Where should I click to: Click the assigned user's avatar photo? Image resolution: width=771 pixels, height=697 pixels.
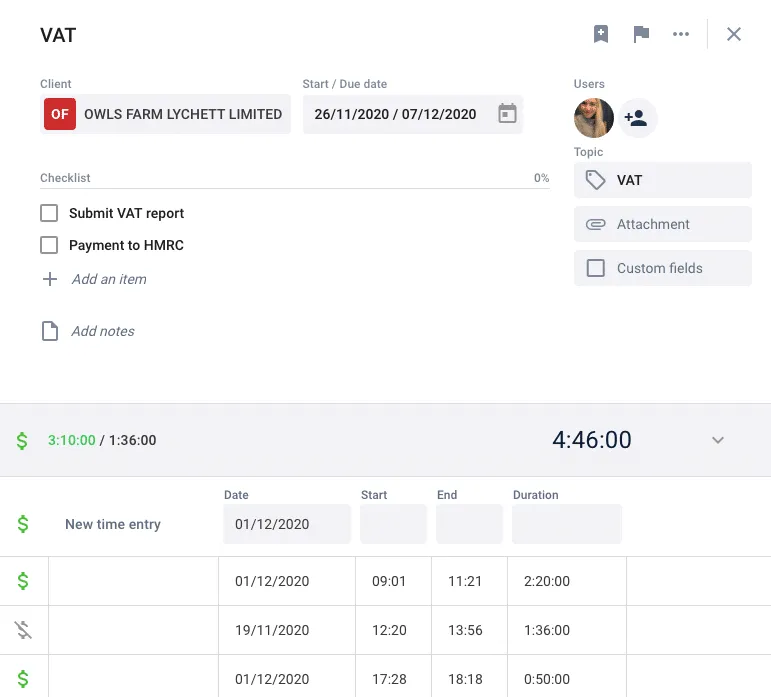(x=593, y=118)
